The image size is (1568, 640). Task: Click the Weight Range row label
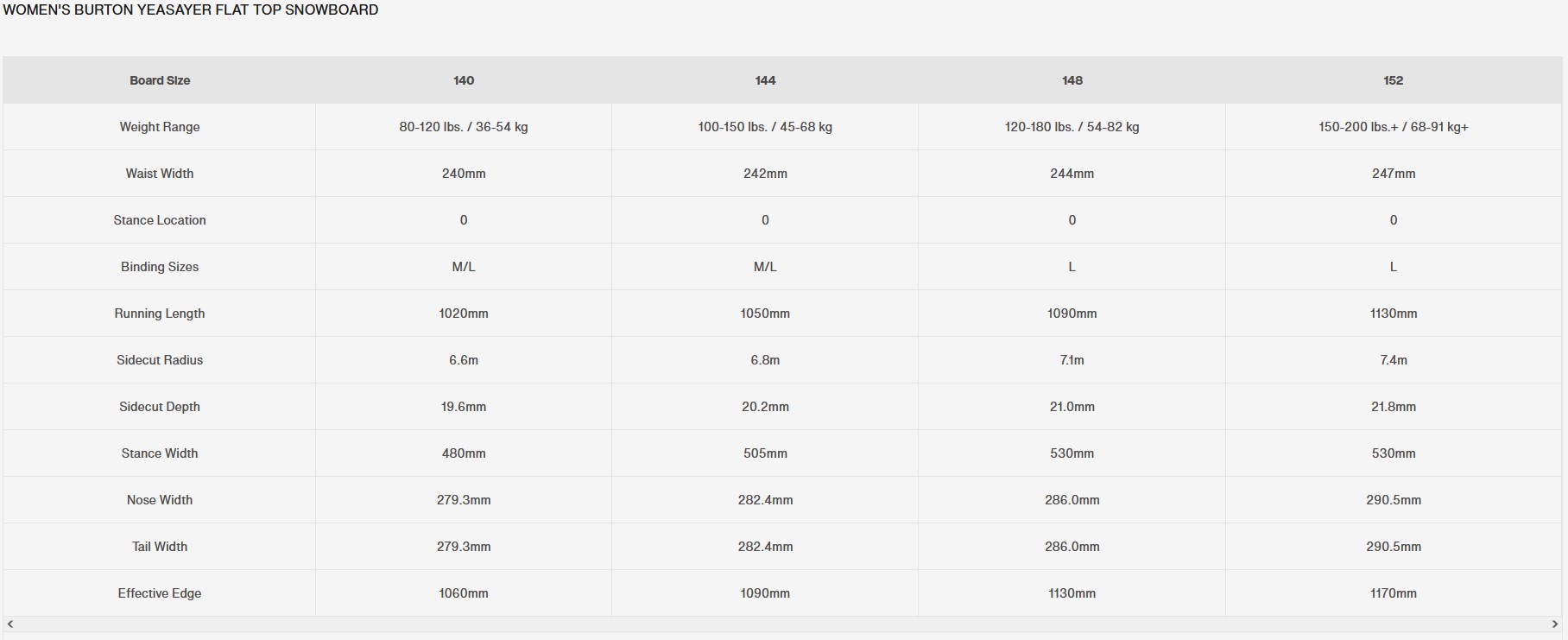coord(160,127)
